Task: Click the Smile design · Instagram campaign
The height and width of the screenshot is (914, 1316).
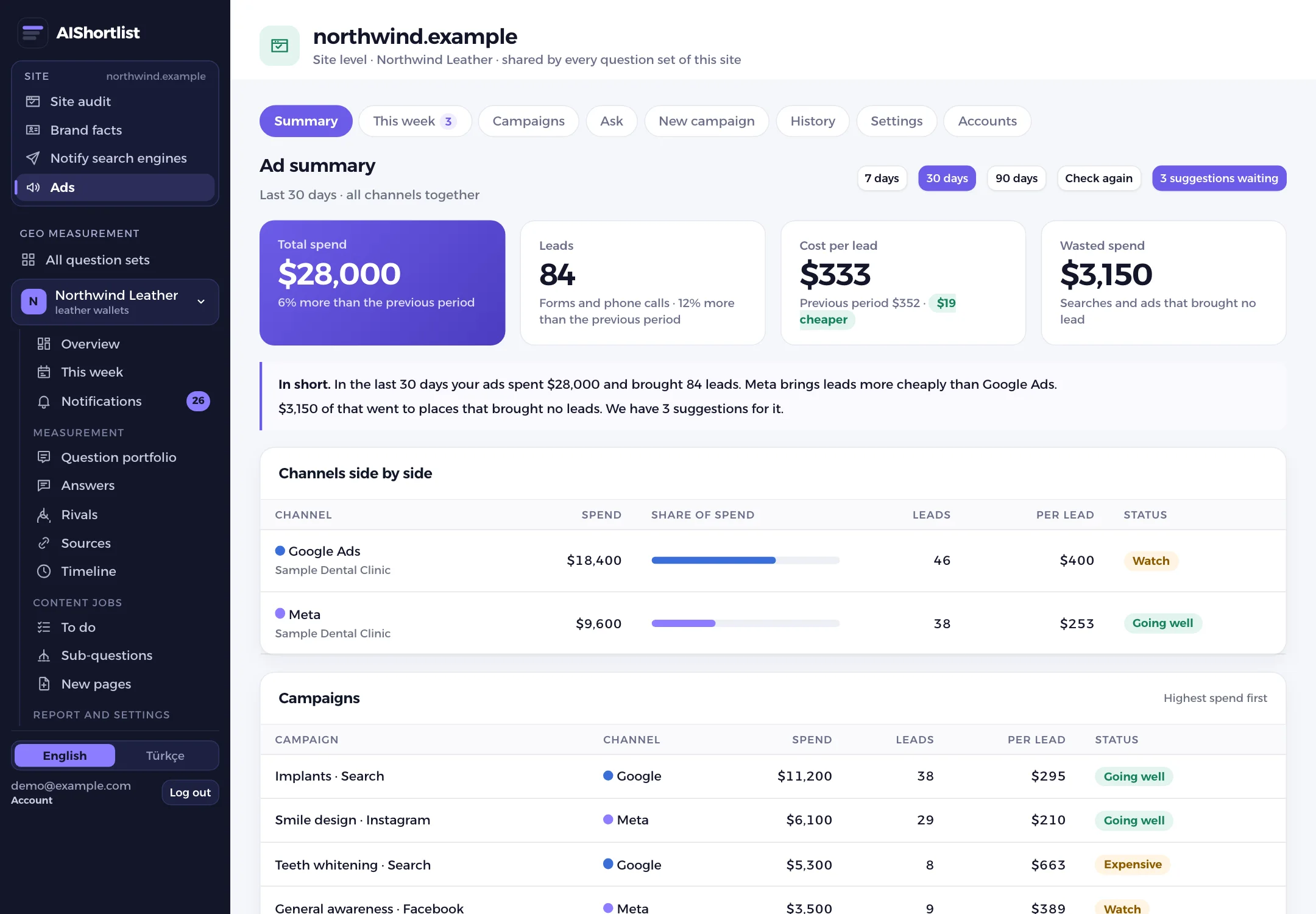Action: tap(352, 820)
